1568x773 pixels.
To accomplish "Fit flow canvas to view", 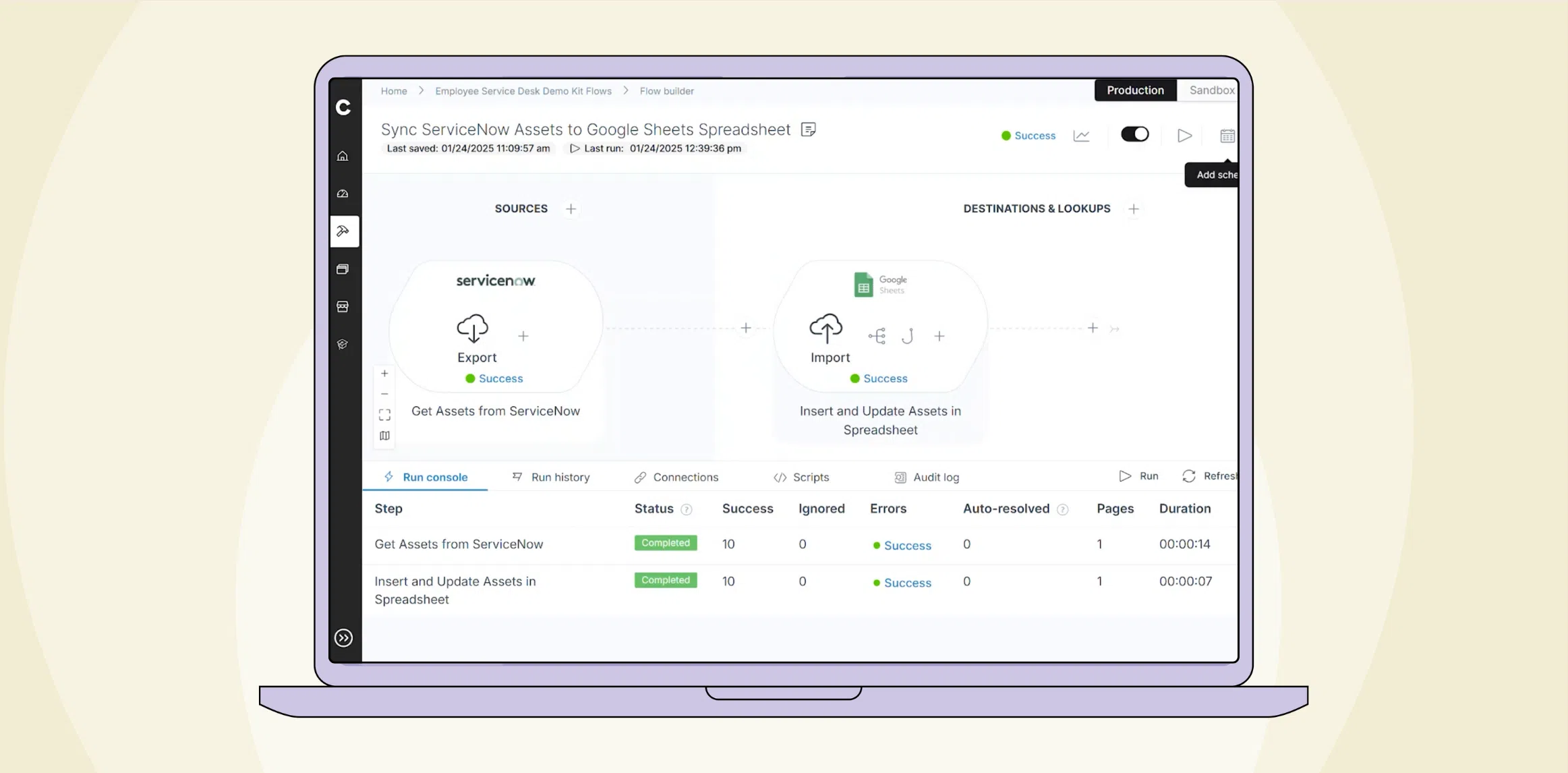I will pos(384,415).
